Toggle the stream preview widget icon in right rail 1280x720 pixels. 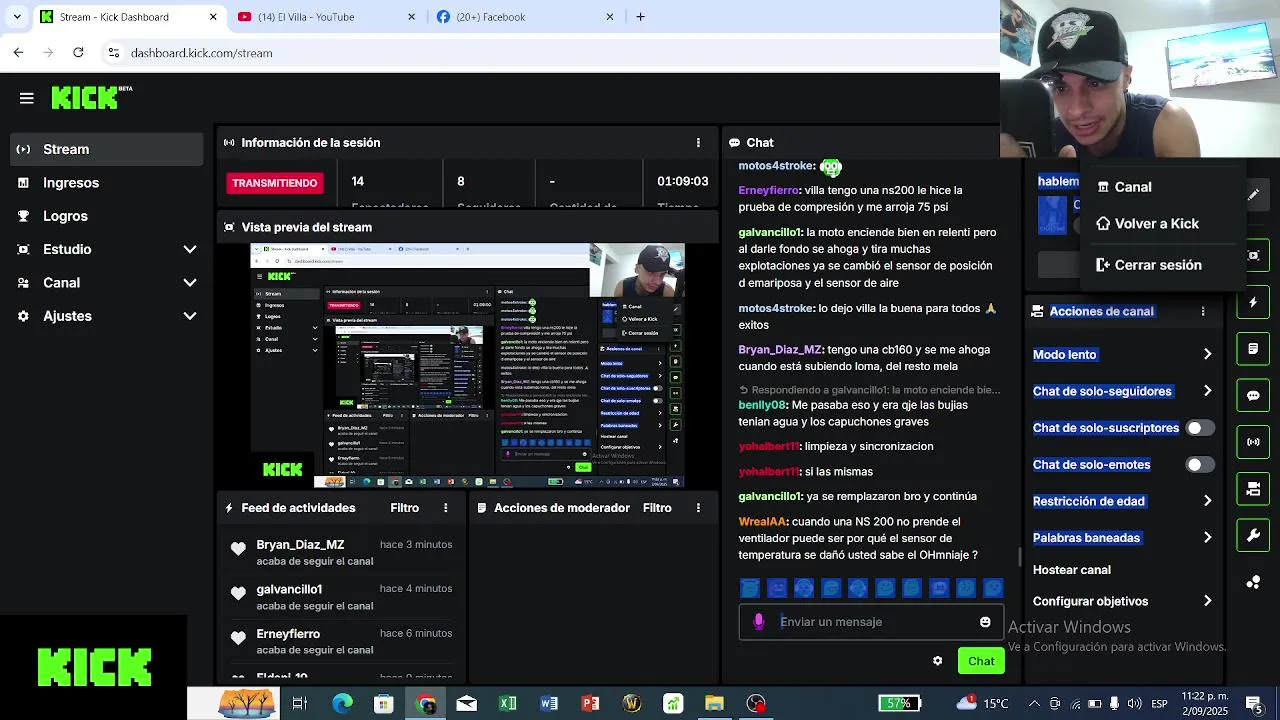(x=1254, y=255)
